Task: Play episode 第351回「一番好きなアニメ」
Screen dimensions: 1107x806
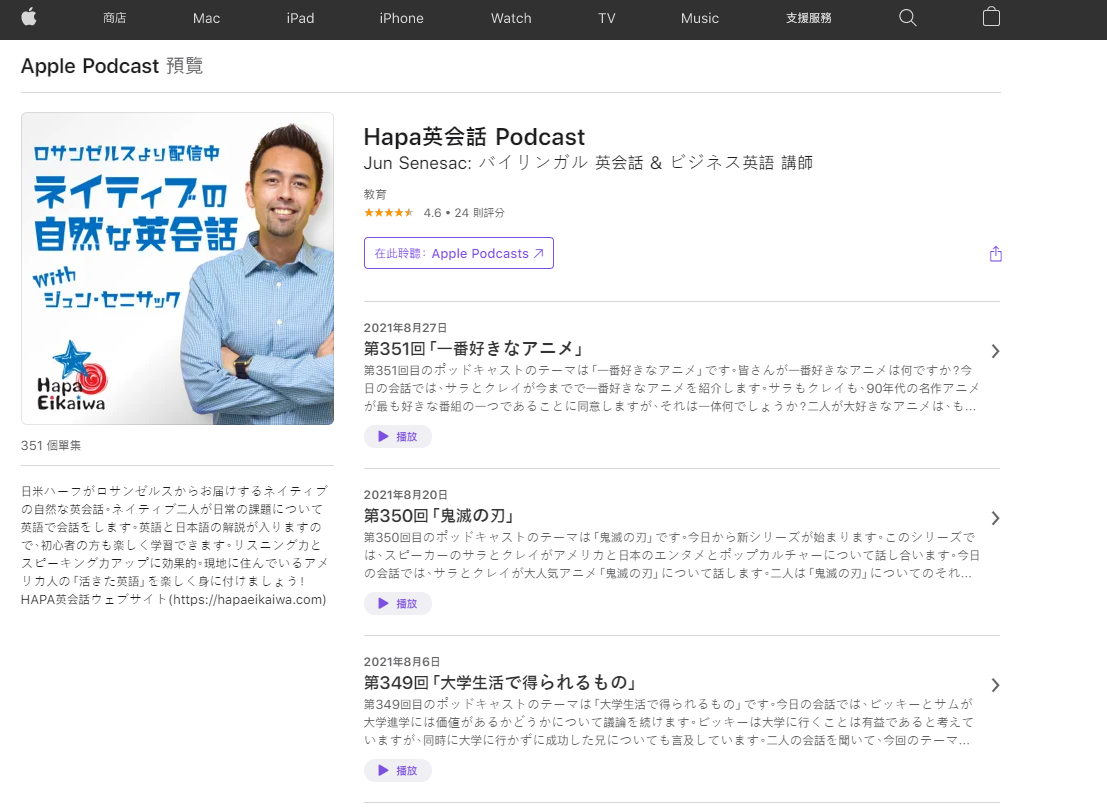Action: click(x=397, y=436)
